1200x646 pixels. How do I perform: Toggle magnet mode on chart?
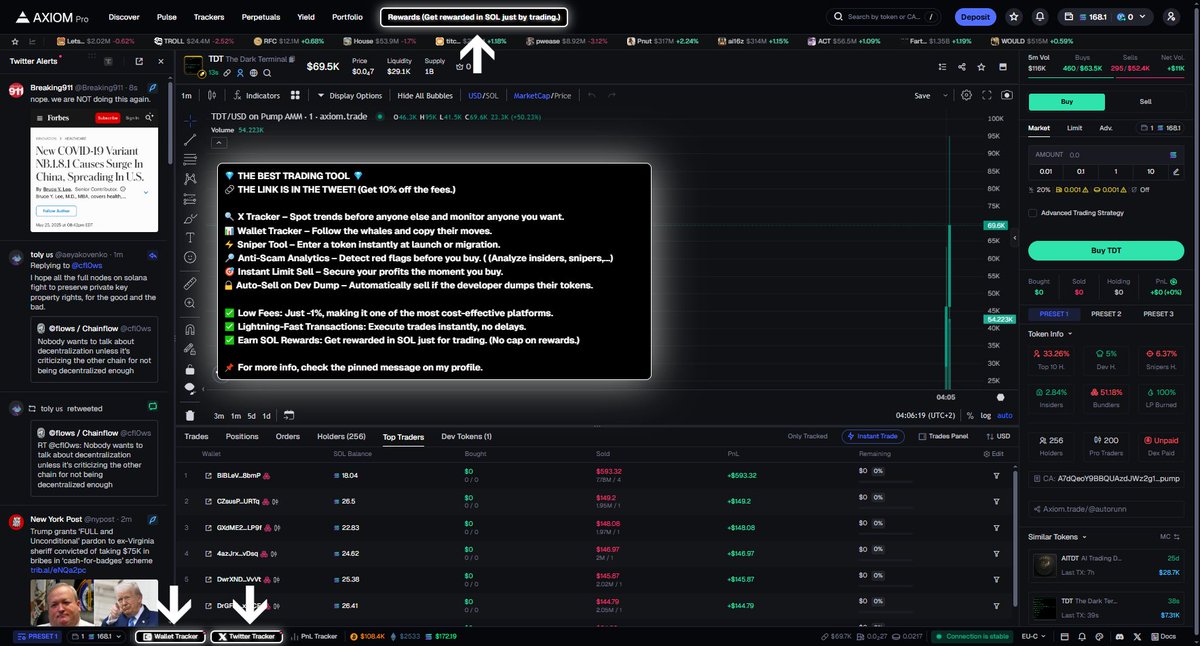click(x=190, y=330)
